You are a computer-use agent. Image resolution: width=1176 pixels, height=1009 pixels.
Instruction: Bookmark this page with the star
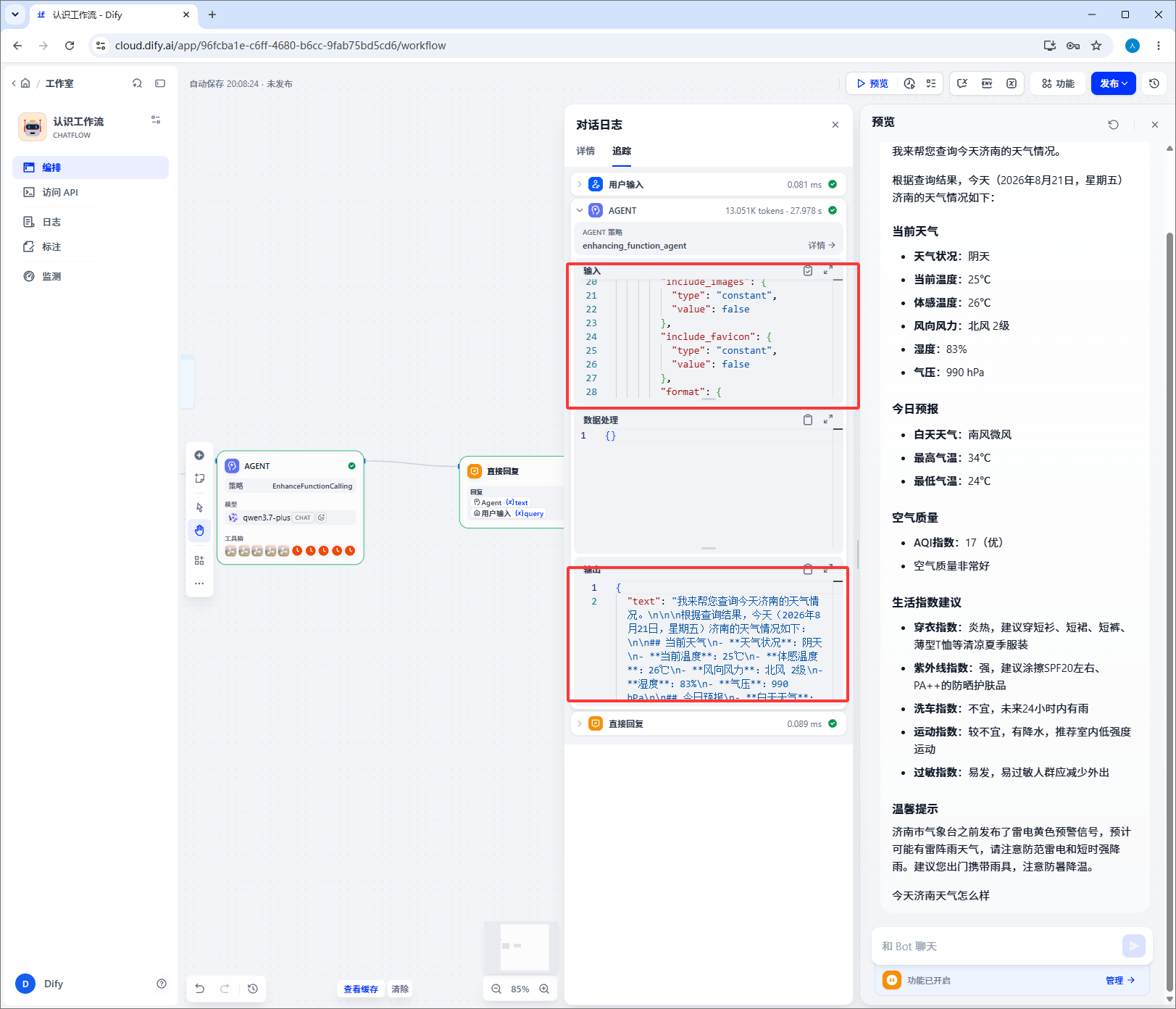(x=1096, y=46)
